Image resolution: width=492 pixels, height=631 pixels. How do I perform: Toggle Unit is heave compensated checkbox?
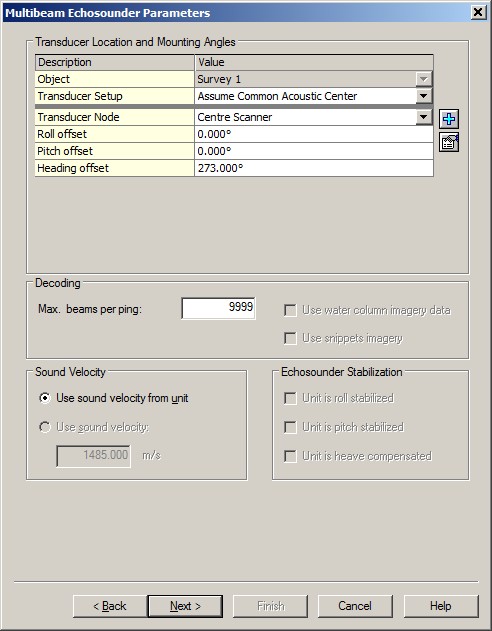pos(290,456)
